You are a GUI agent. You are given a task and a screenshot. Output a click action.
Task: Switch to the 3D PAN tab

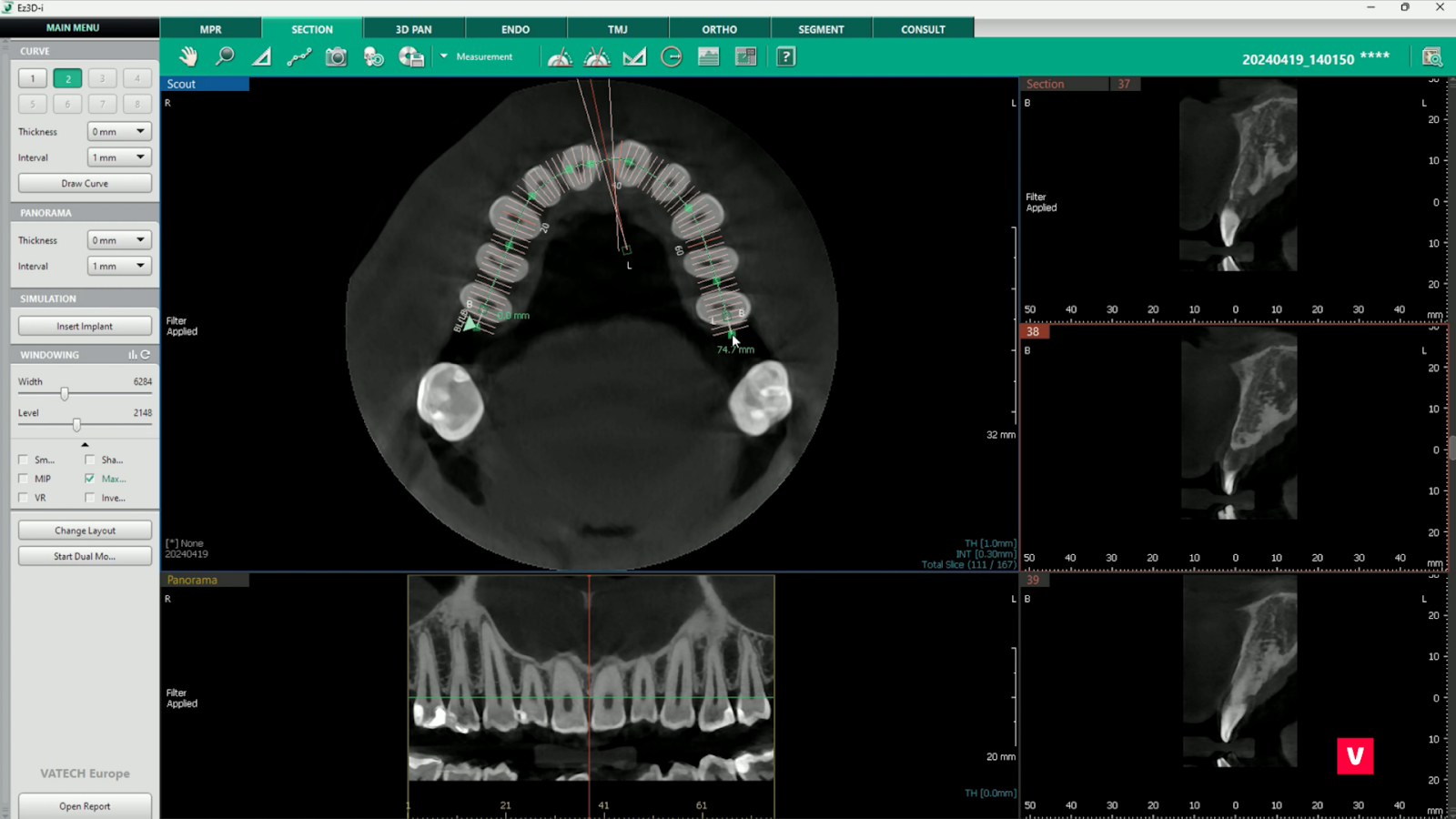click(x=413, y=29)
